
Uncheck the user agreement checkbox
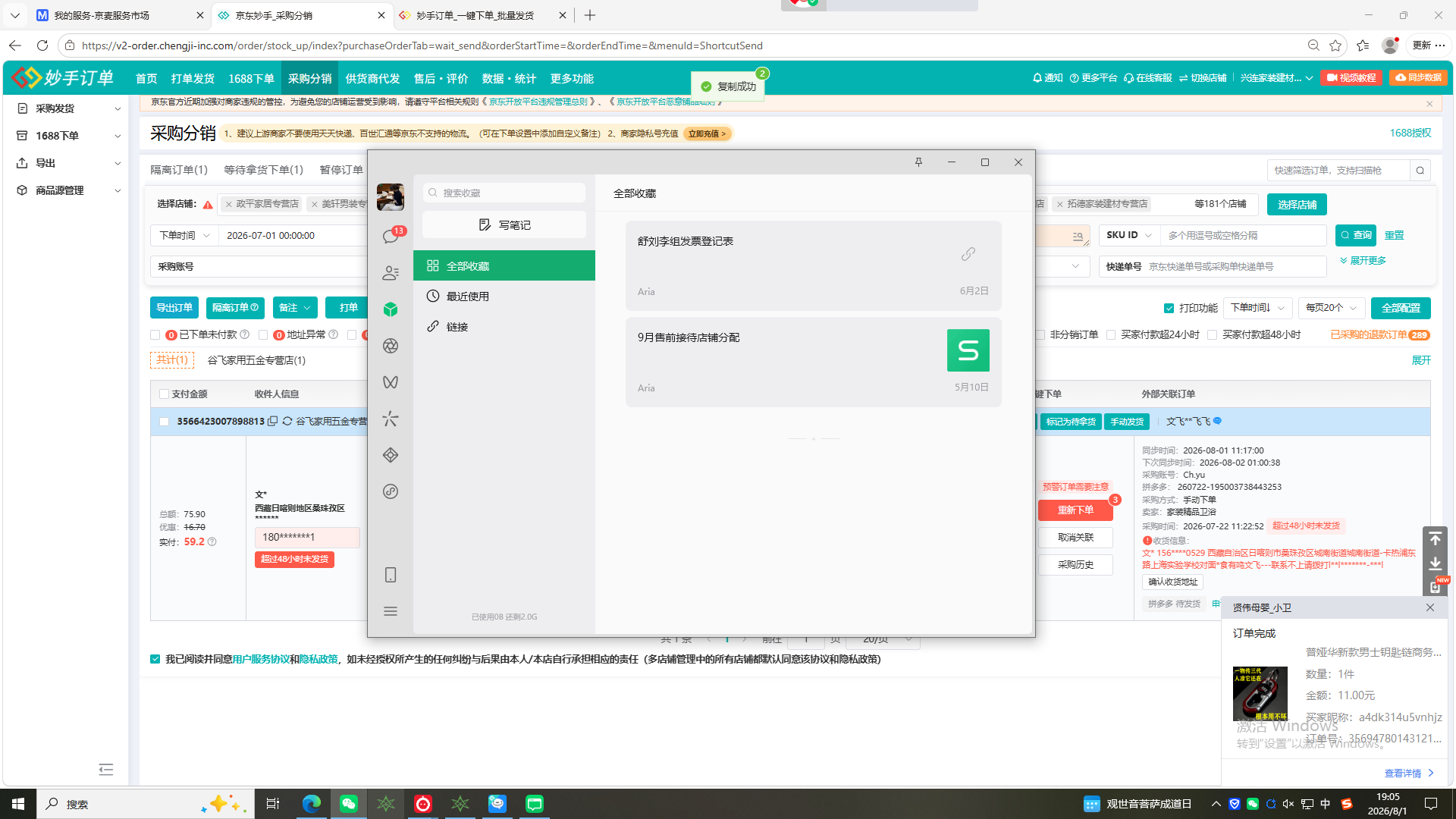(x=155, y=659)
